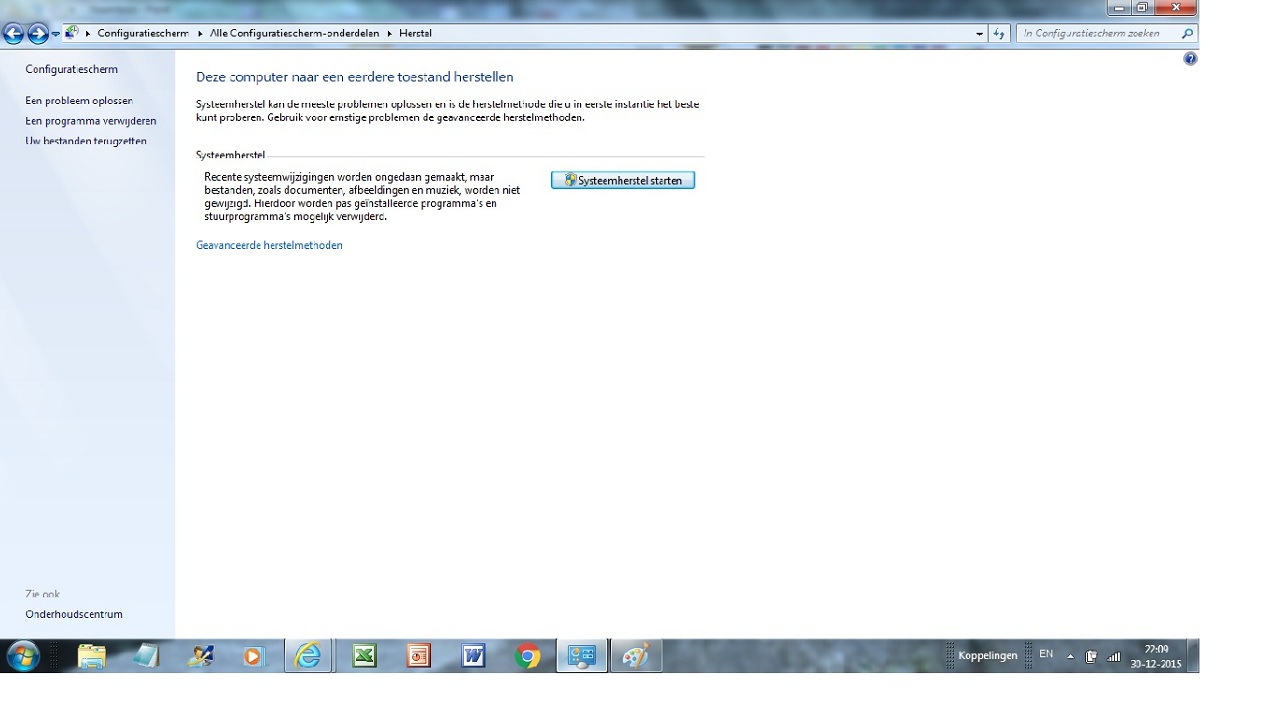This screenshot has height=719, width=1280.
Task: Expand the chevron after Alle Configuratiescherm-onderdelen
Action: coord(390,33)
